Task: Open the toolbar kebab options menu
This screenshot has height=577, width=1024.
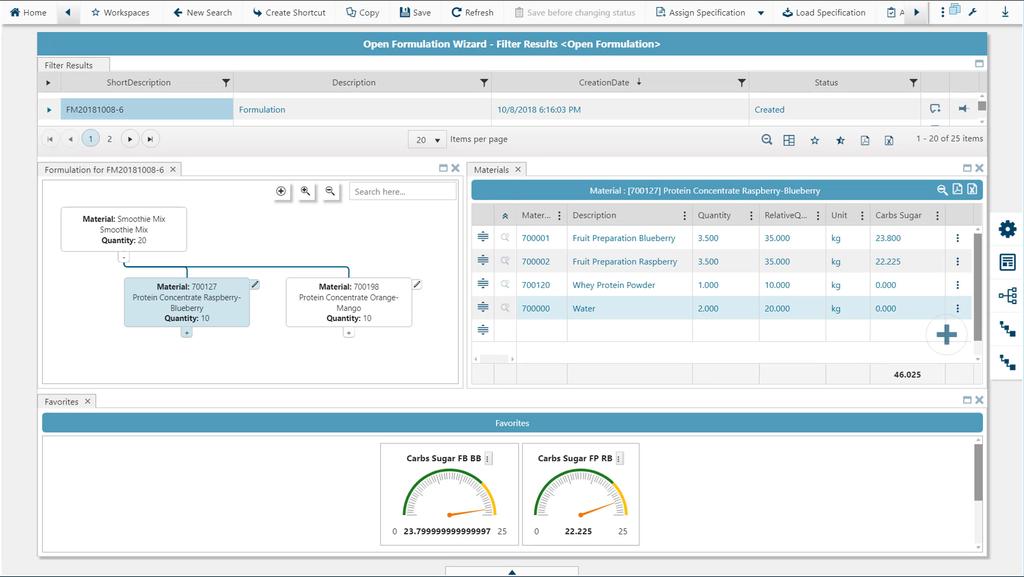Action: pos(942,12)
